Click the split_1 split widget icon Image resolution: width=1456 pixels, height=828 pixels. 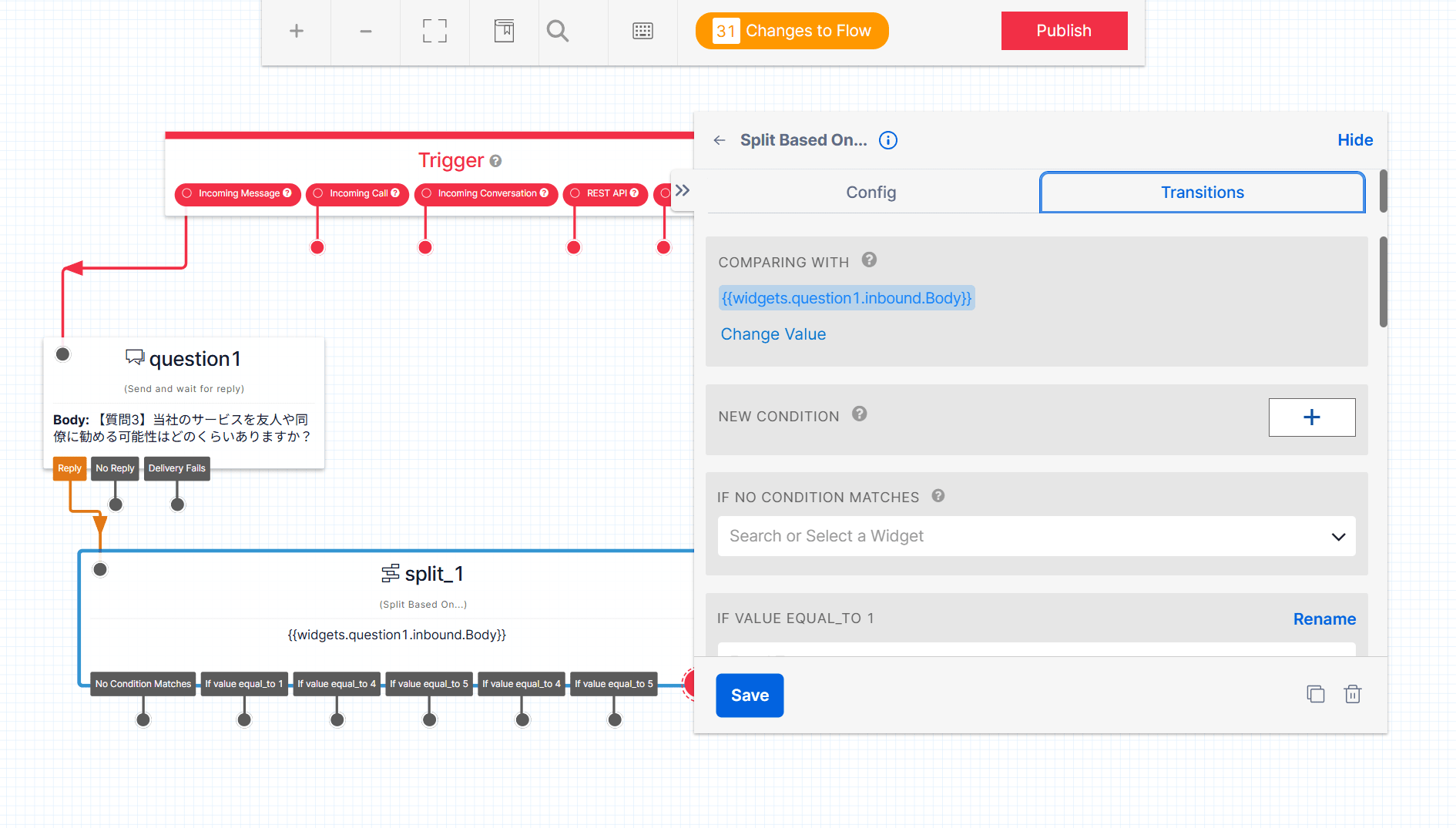click(391, 574)
